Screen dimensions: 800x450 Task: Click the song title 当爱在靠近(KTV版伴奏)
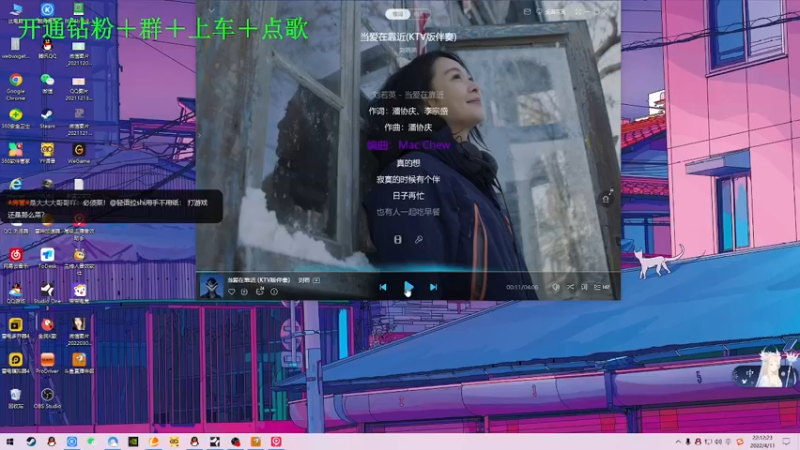(x=408, y=37)
